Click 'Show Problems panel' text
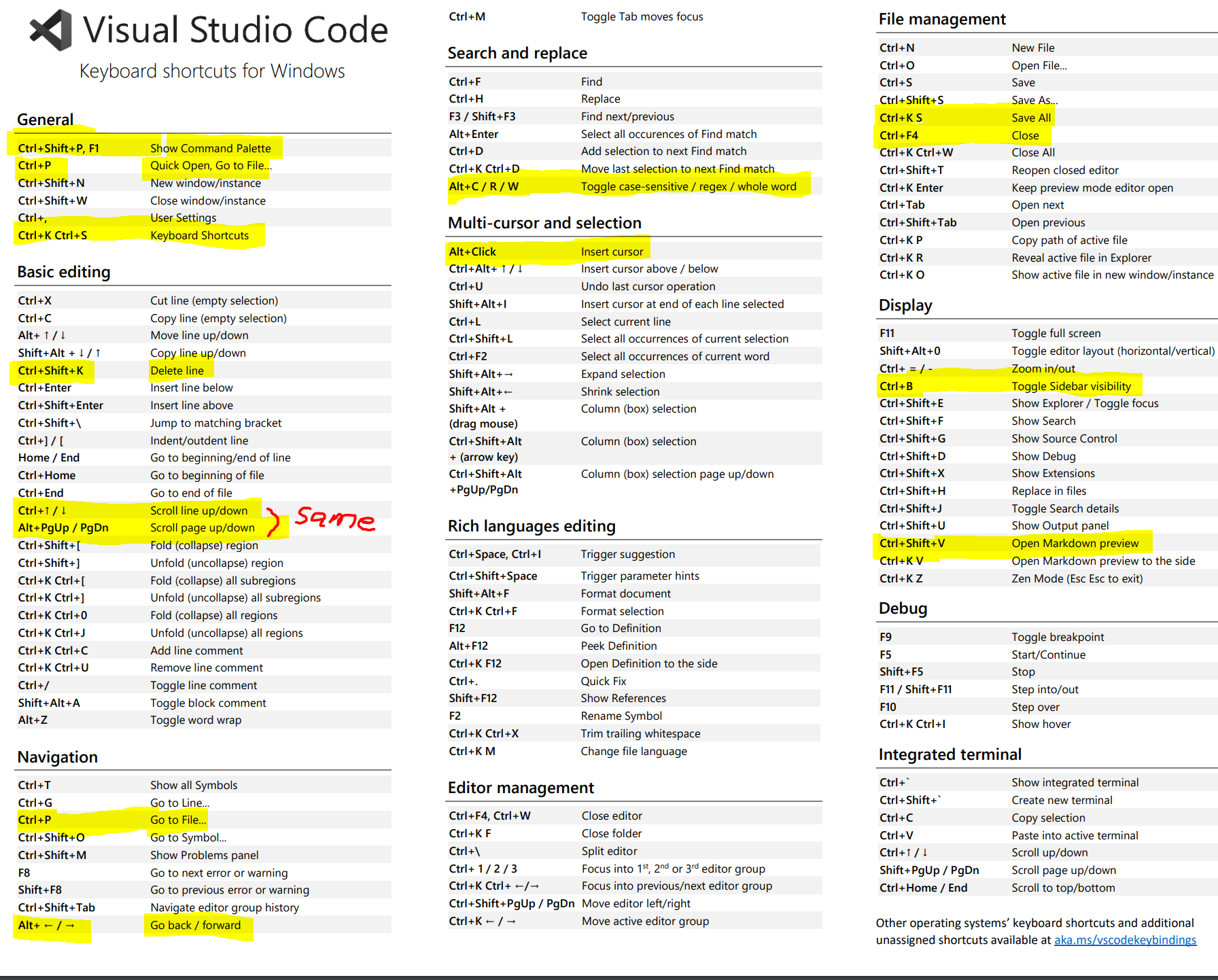Image resolution: width=1218 pixels, height=980 pixels. 205,855
